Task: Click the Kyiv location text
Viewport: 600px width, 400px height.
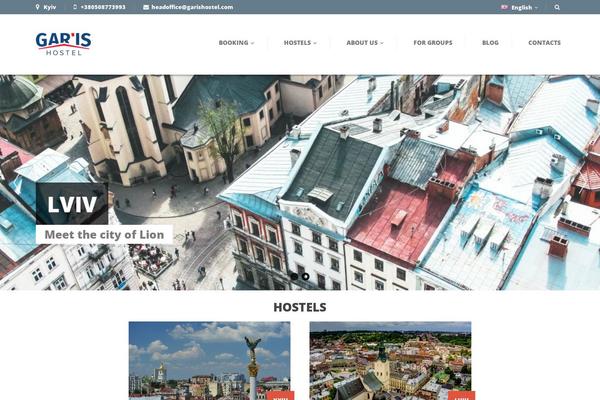Action: coord(50,7)
